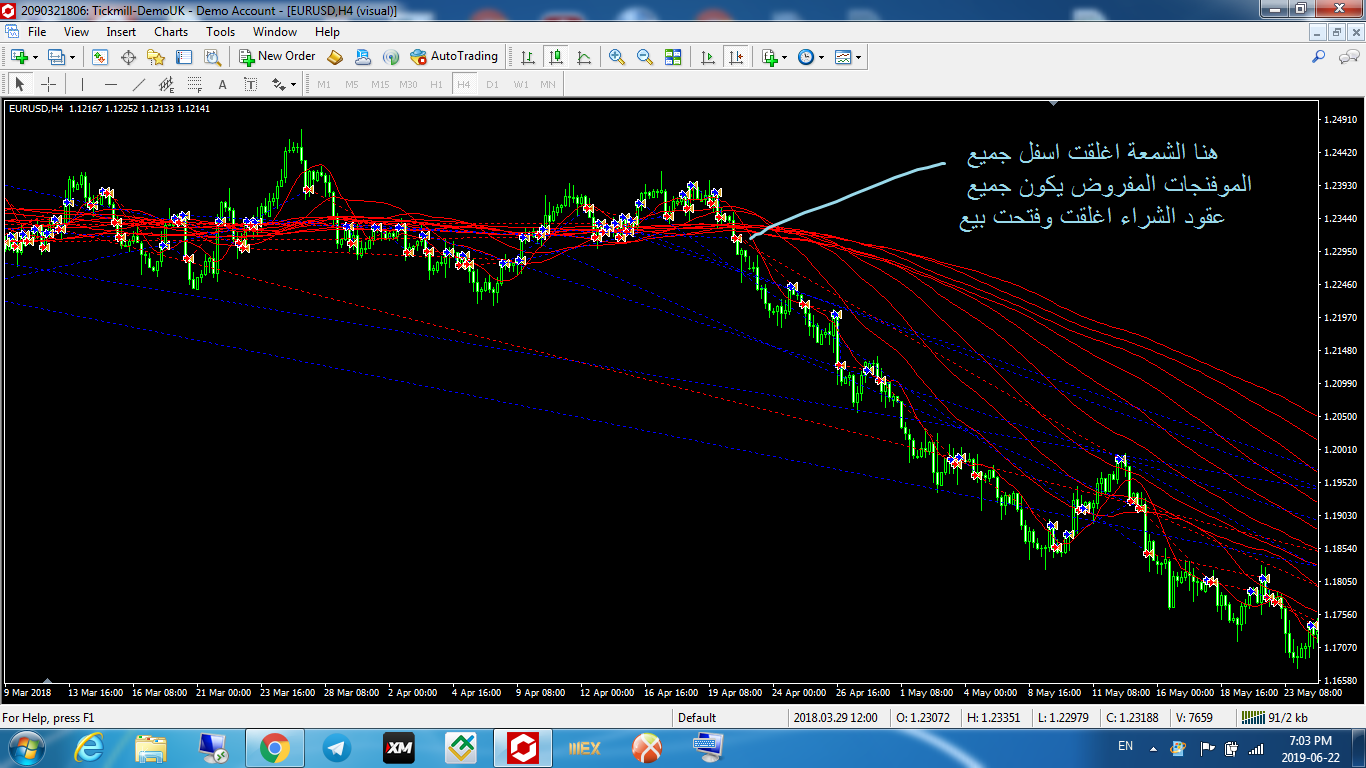This screenshot has height=768, width=1366.
Task: Select the Crosshair cursor tool
Action: click(48, 84)
